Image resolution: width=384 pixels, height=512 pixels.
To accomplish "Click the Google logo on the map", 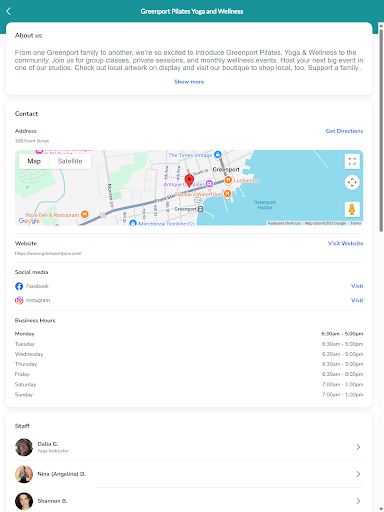I will pos(29,221).
